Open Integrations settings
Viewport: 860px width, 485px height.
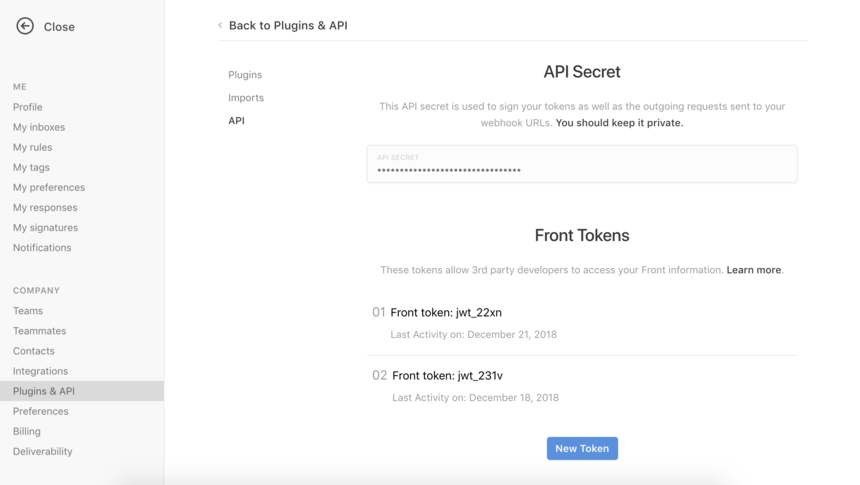(x=41, y=371)
